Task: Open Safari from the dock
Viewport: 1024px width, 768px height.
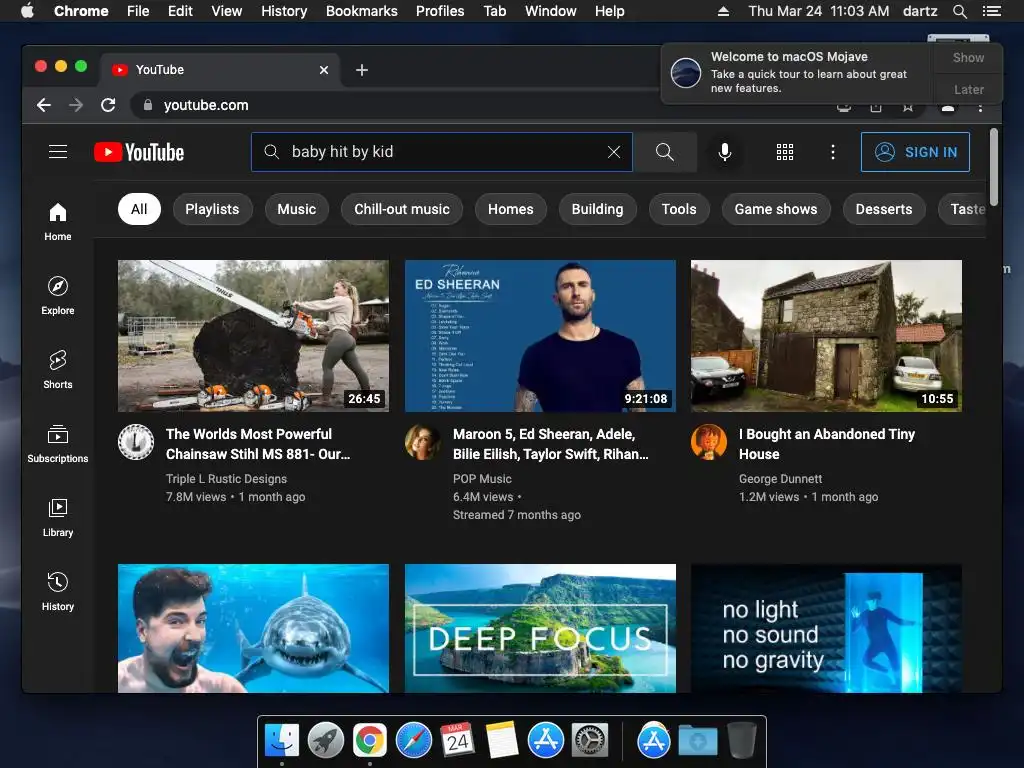Action: coord(413,741)
